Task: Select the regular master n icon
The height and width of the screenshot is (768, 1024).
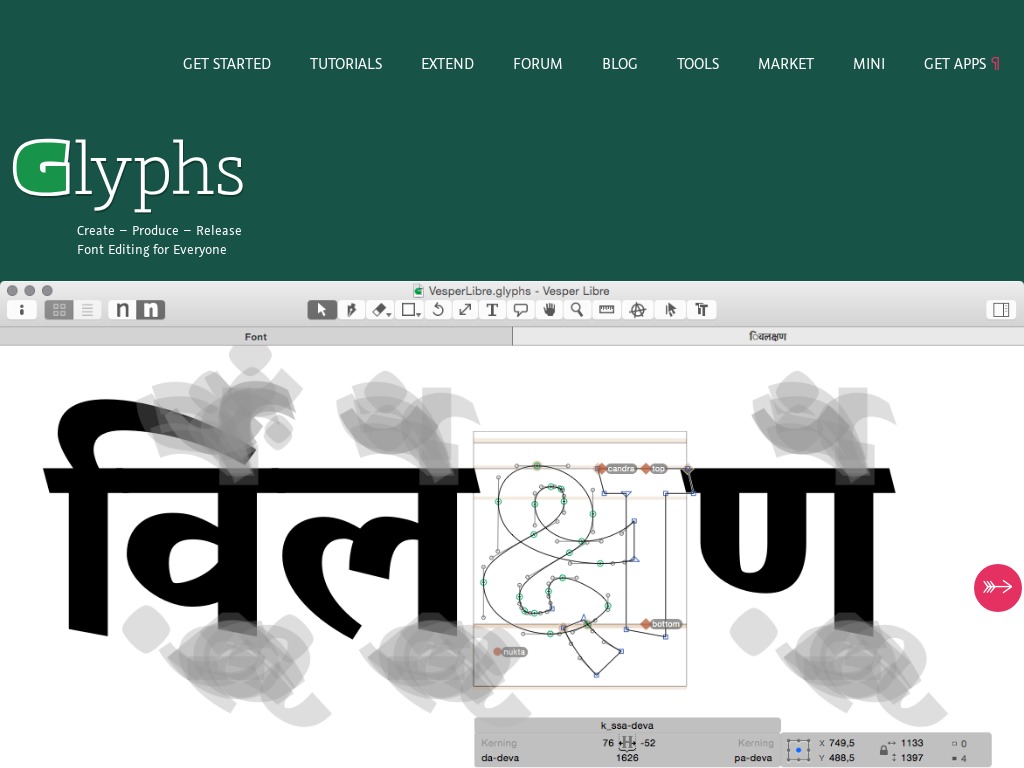Action: click(x=122, y=310)
